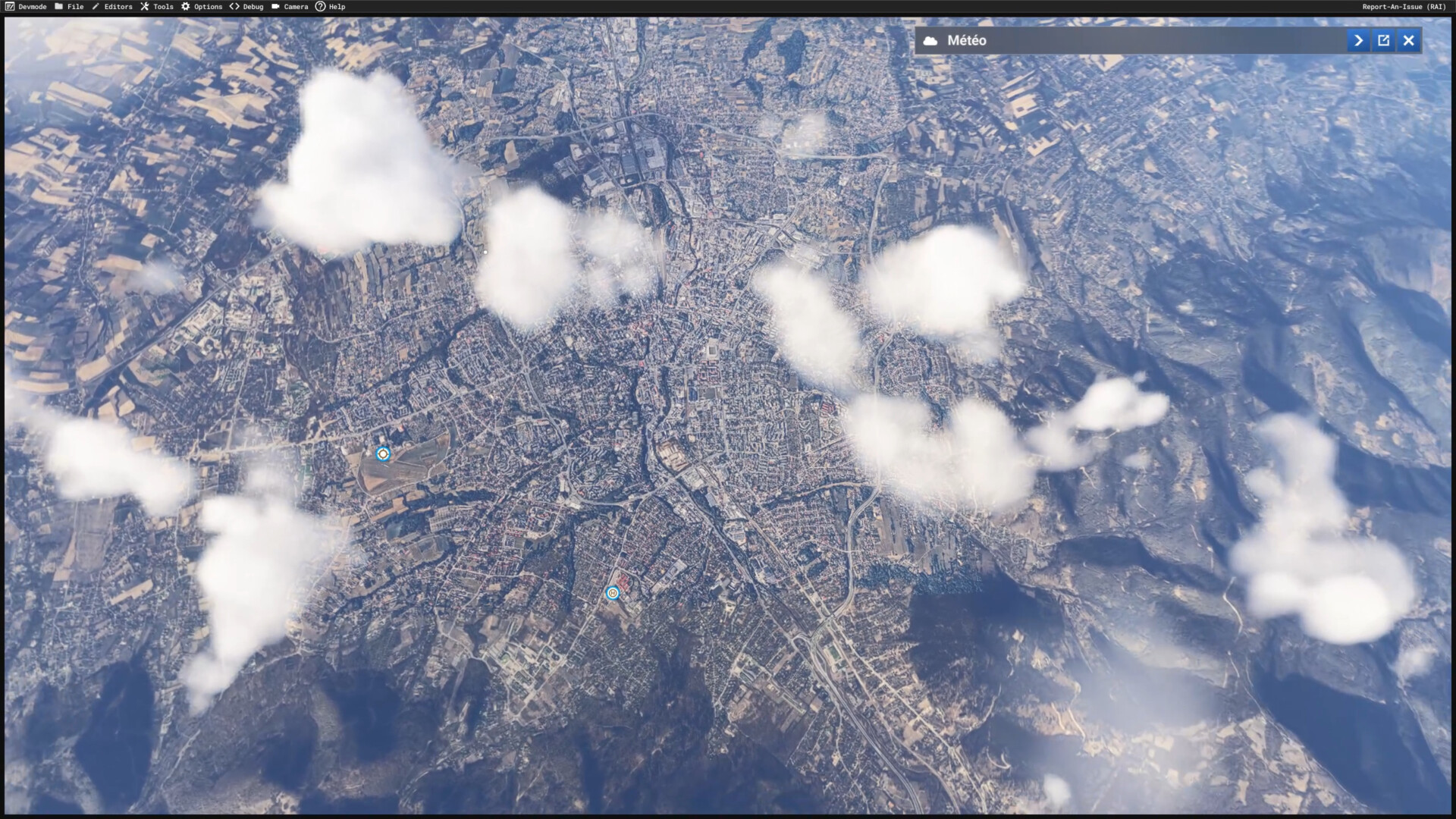Click the gear icon for Options
The image size is (1456, 819).
coord(186,6)
